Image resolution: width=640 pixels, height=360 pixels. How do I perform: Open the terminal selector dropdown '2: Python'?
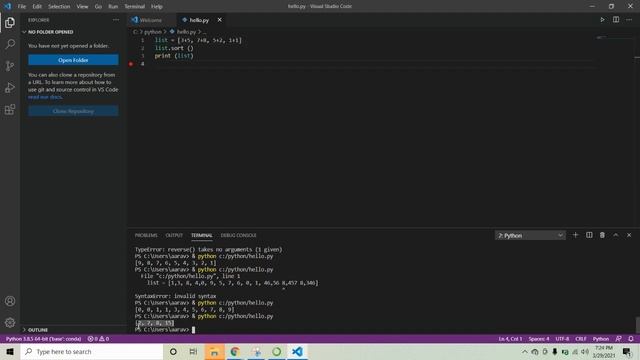(530, 236)
